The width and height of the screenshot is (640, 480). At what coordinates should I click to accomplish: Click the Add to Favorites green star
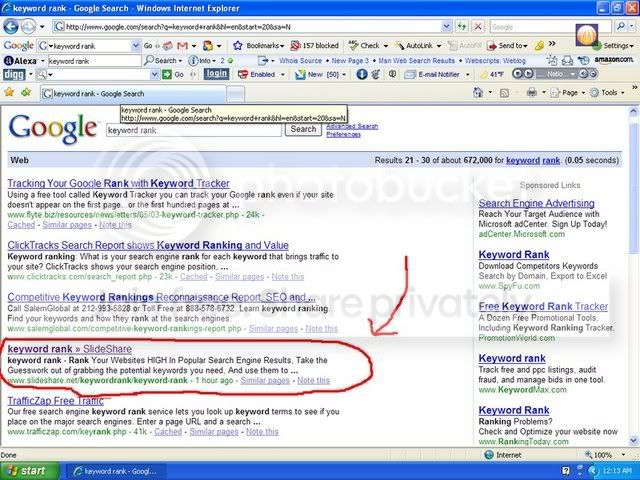[x=26, y=93]
